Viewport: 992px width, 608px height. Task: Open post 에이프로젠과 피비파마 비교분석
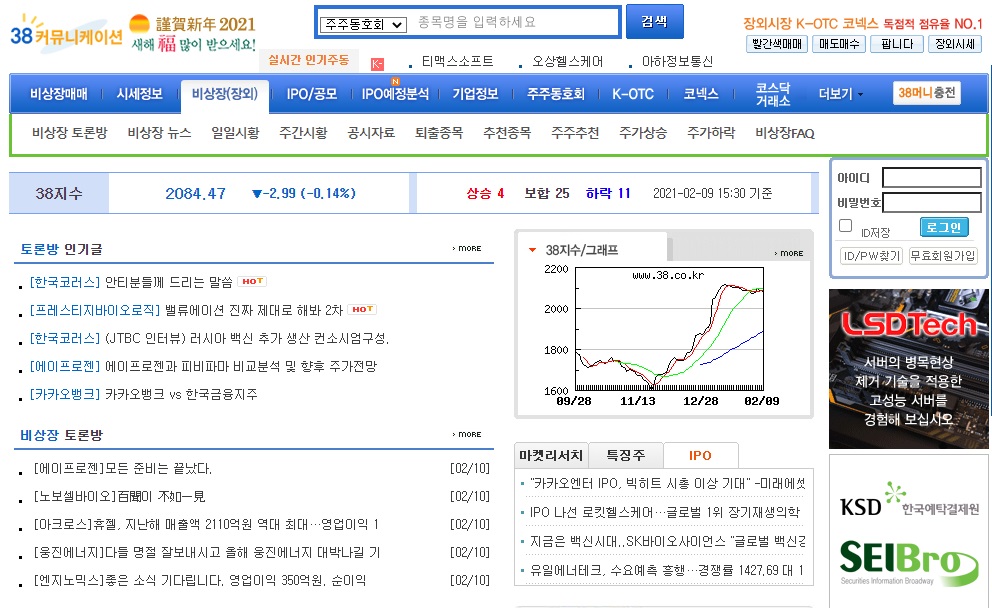click(x=240, y=366)
